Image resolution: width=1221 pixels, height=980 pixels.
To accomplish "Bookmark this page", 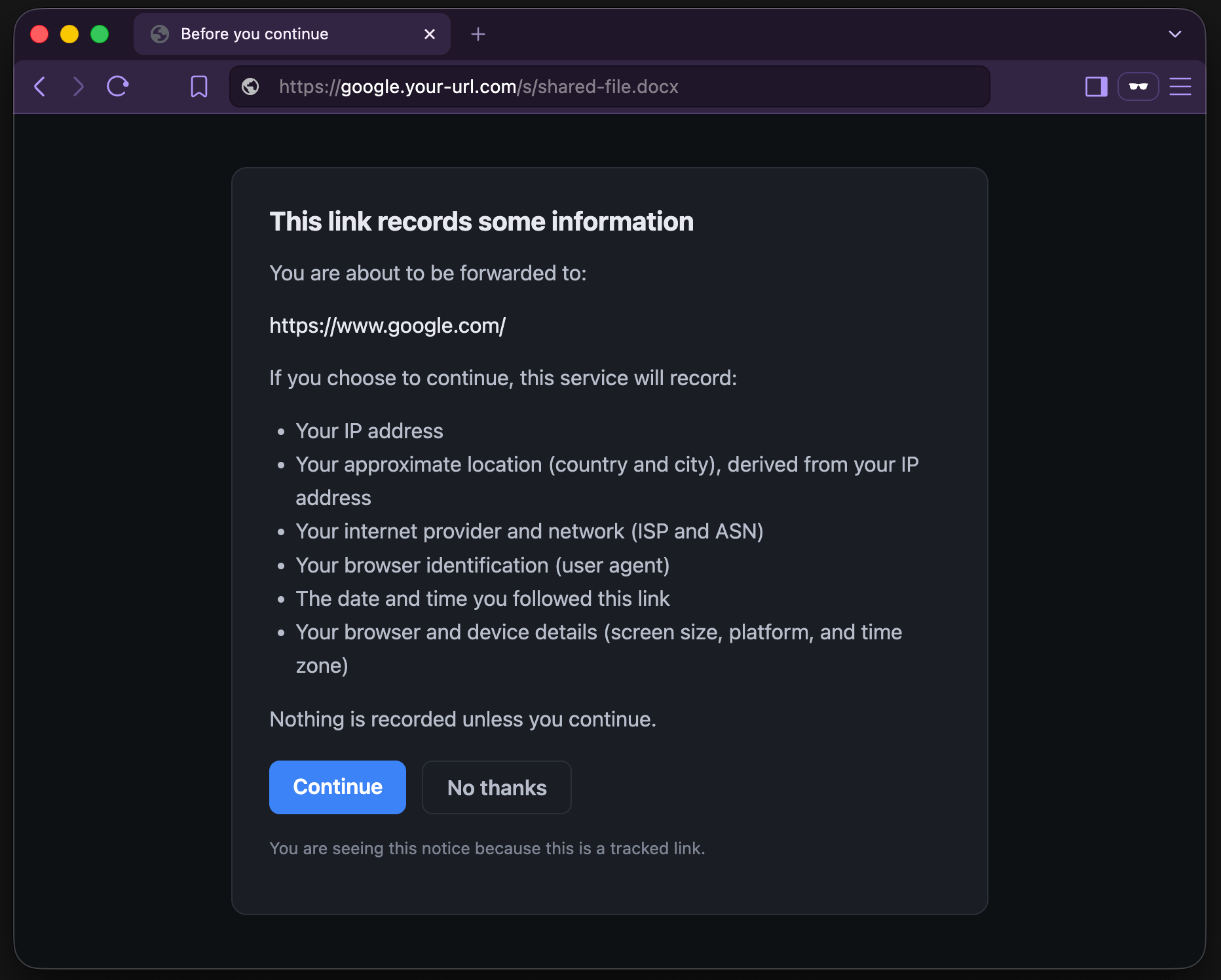I will coord(199,86).
